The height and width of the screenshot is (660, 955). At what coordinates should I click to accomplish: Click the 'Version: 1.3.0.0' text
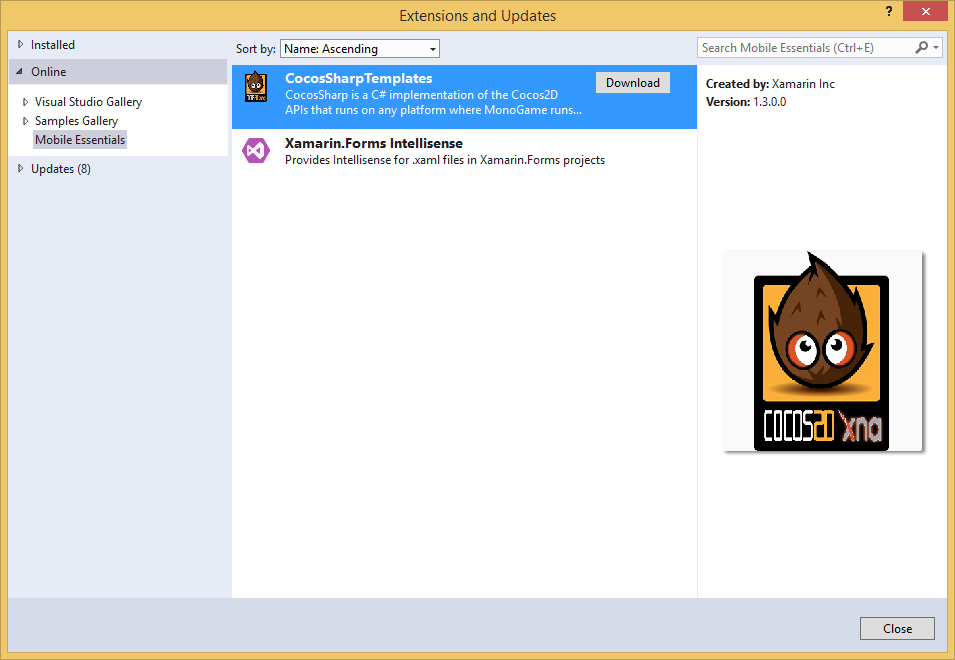pos(745,102)
